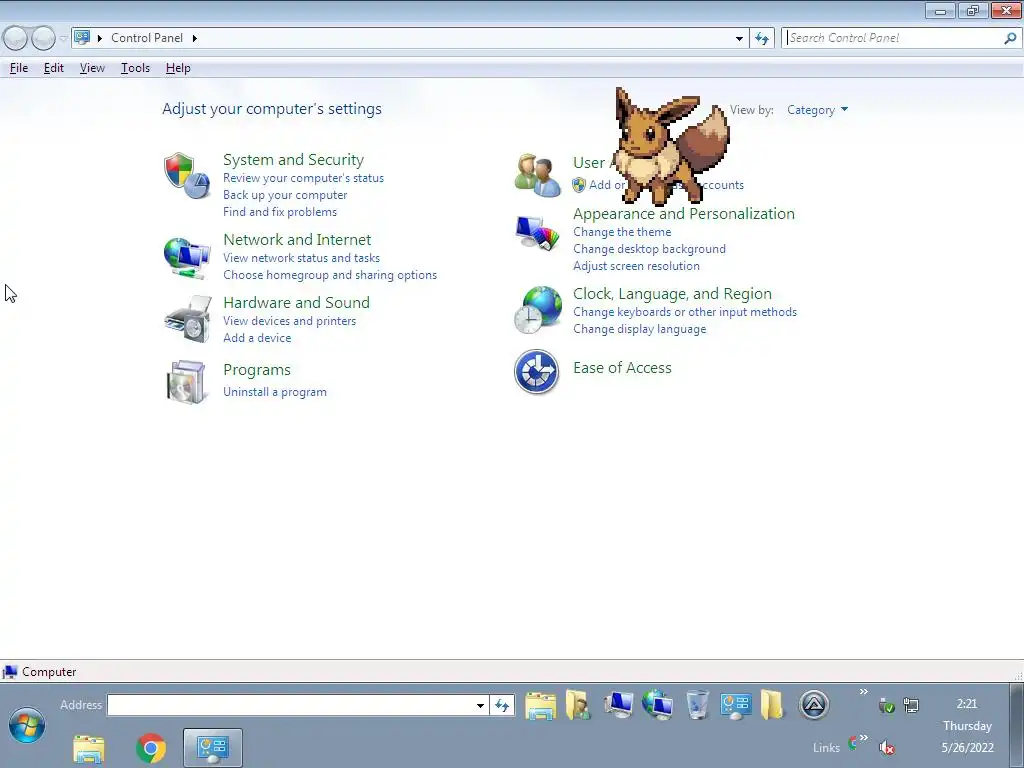Open Windows Explorer from the taskbar
Image resolution: width=1024 pixels, height=768 pixels.
click(89, 748)
